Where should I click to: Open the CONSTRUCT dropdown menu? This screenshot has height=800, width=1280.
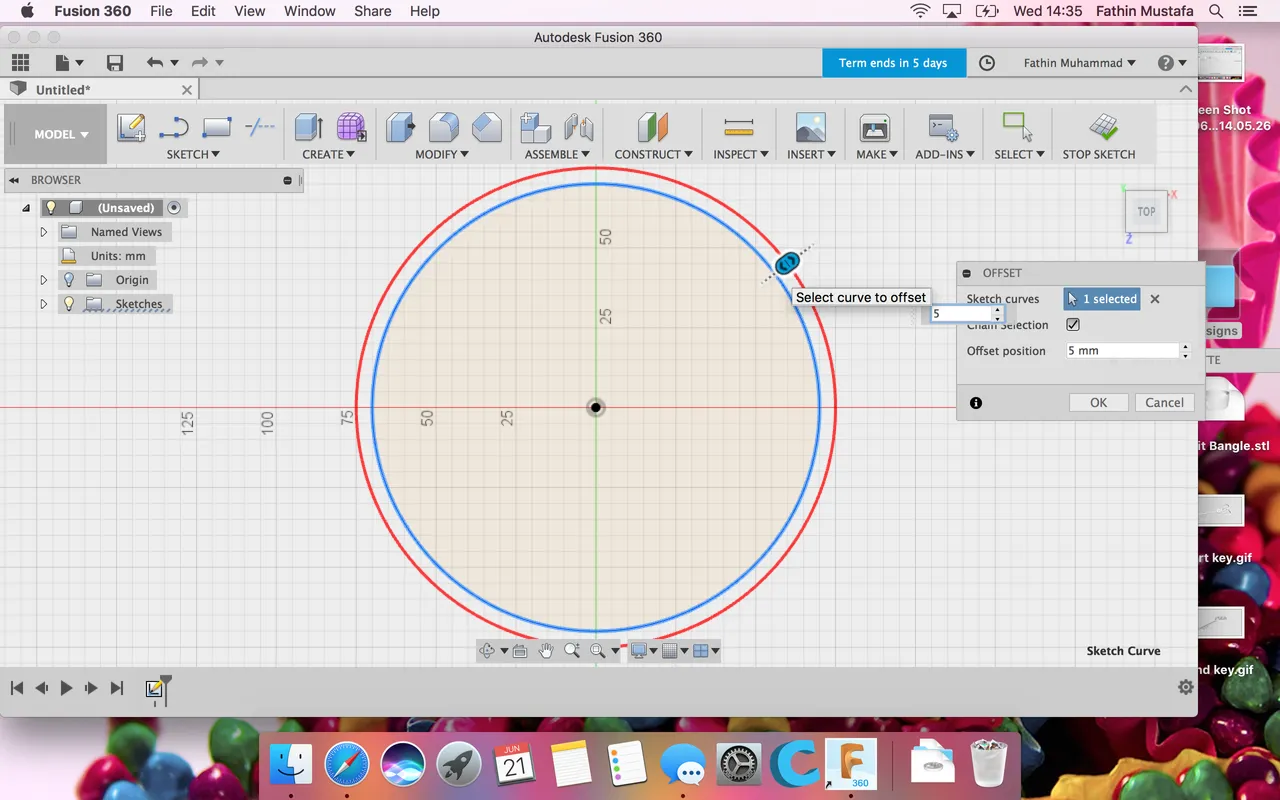coord(653,154)
